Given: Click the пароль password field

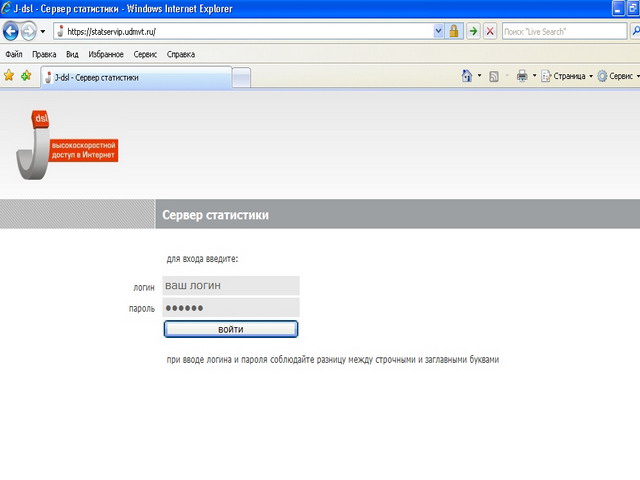Looking at the screenshot, I should point(231,308).
